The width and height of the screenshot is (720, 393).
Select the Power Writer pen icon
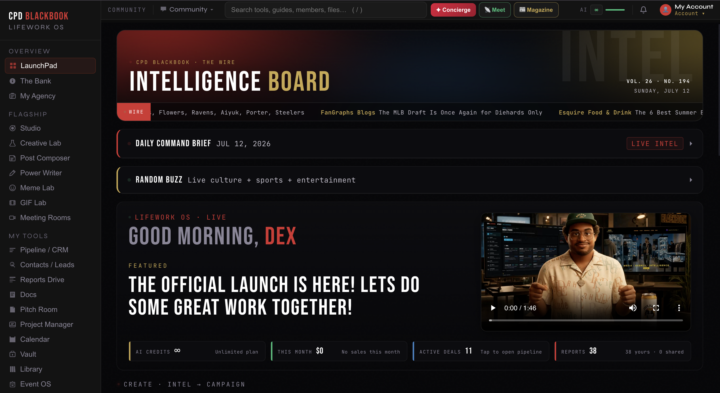coord(12,173)
